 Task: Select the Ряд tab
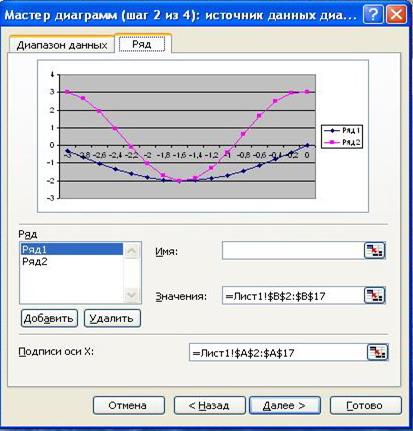142,44
